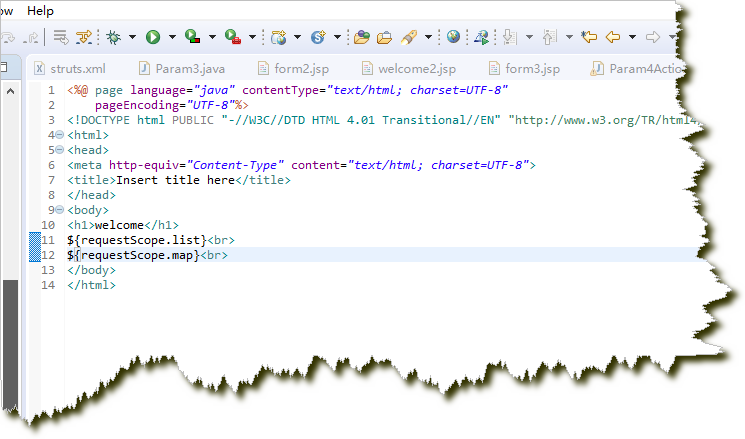Open the Previous Annotation dropdown arrow

[x=569, y=37]
